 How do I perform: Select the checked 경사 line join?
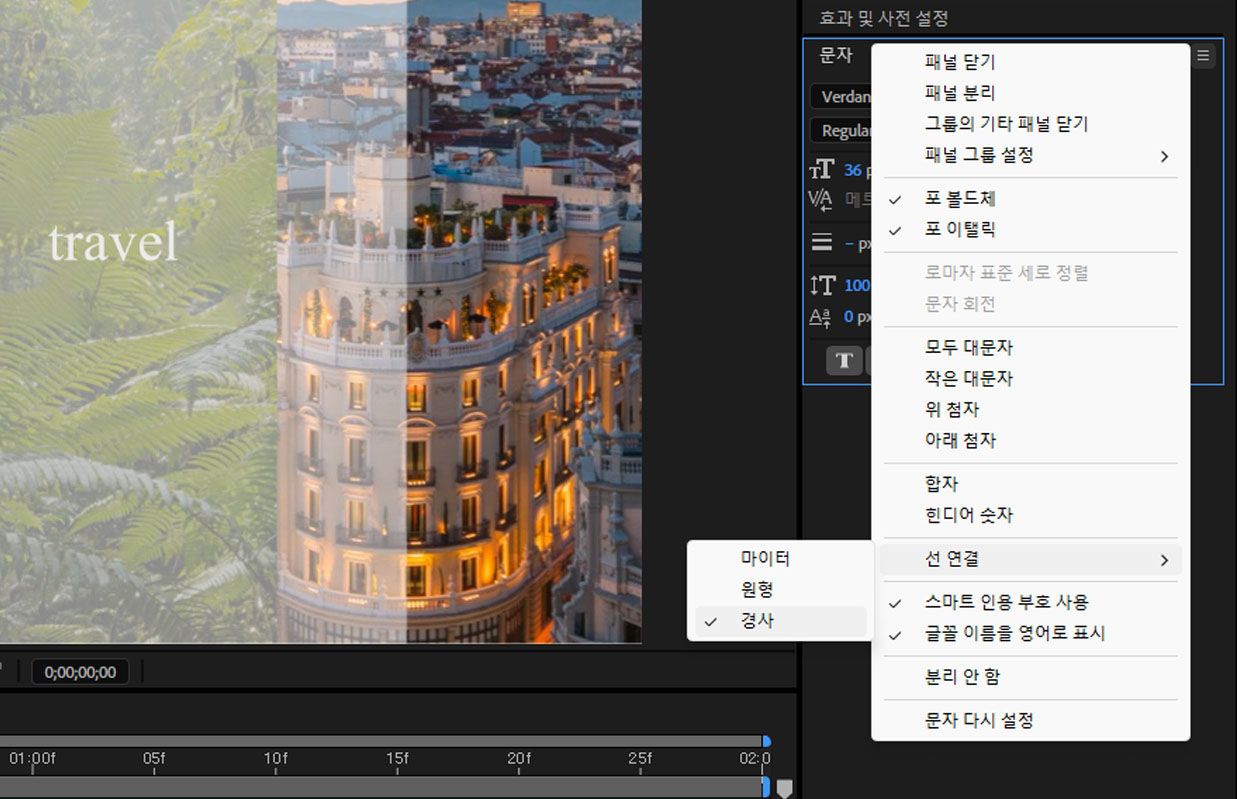click(781, 621)
